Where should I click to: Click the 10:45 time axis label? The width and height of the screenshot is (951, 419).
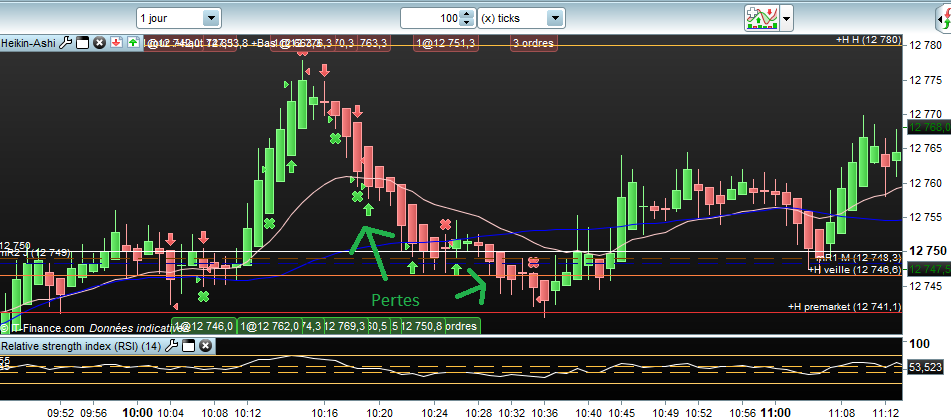click(x=622, y=413)
